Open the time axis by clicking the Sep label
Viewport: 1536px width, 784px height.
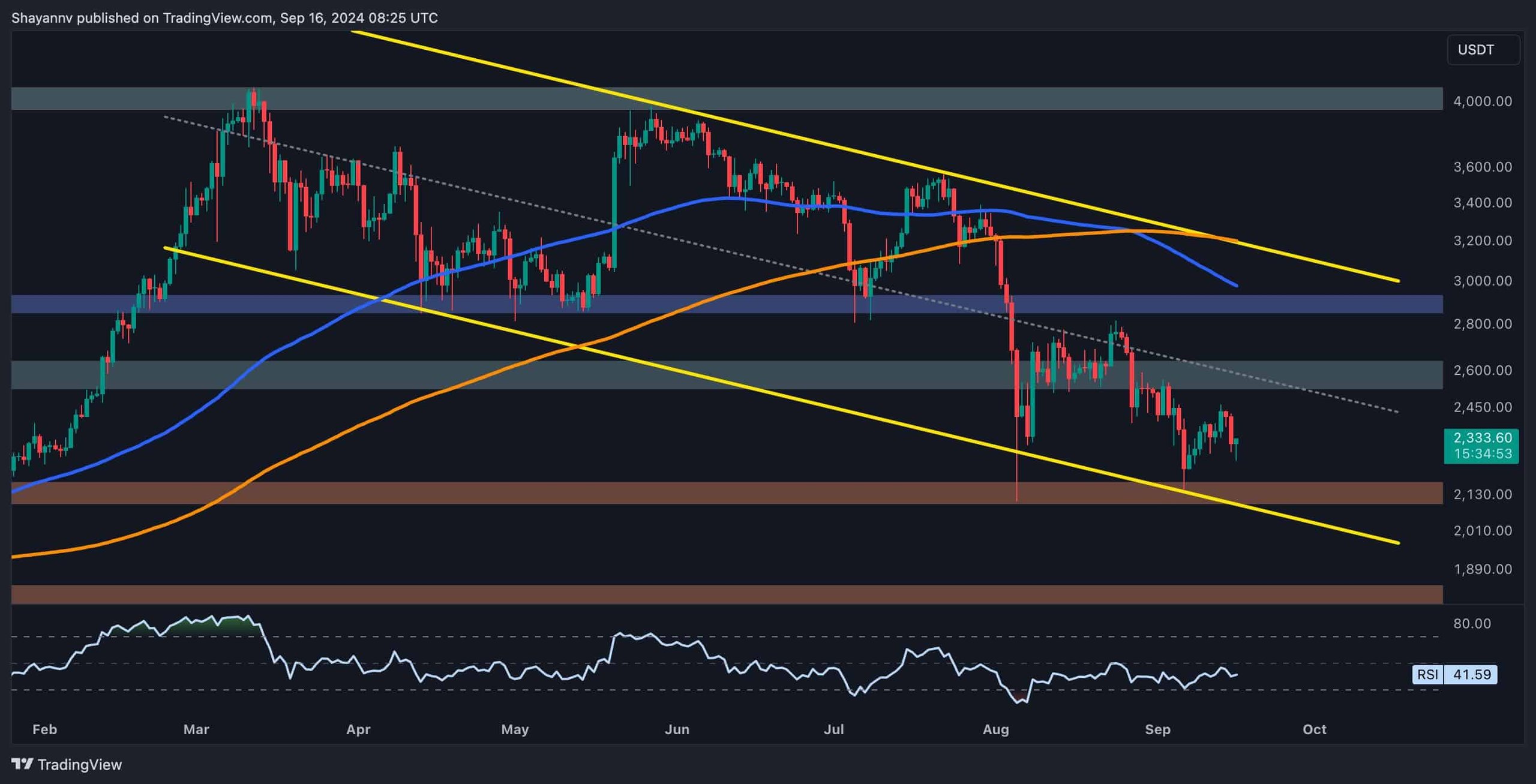coord(1158,729)
